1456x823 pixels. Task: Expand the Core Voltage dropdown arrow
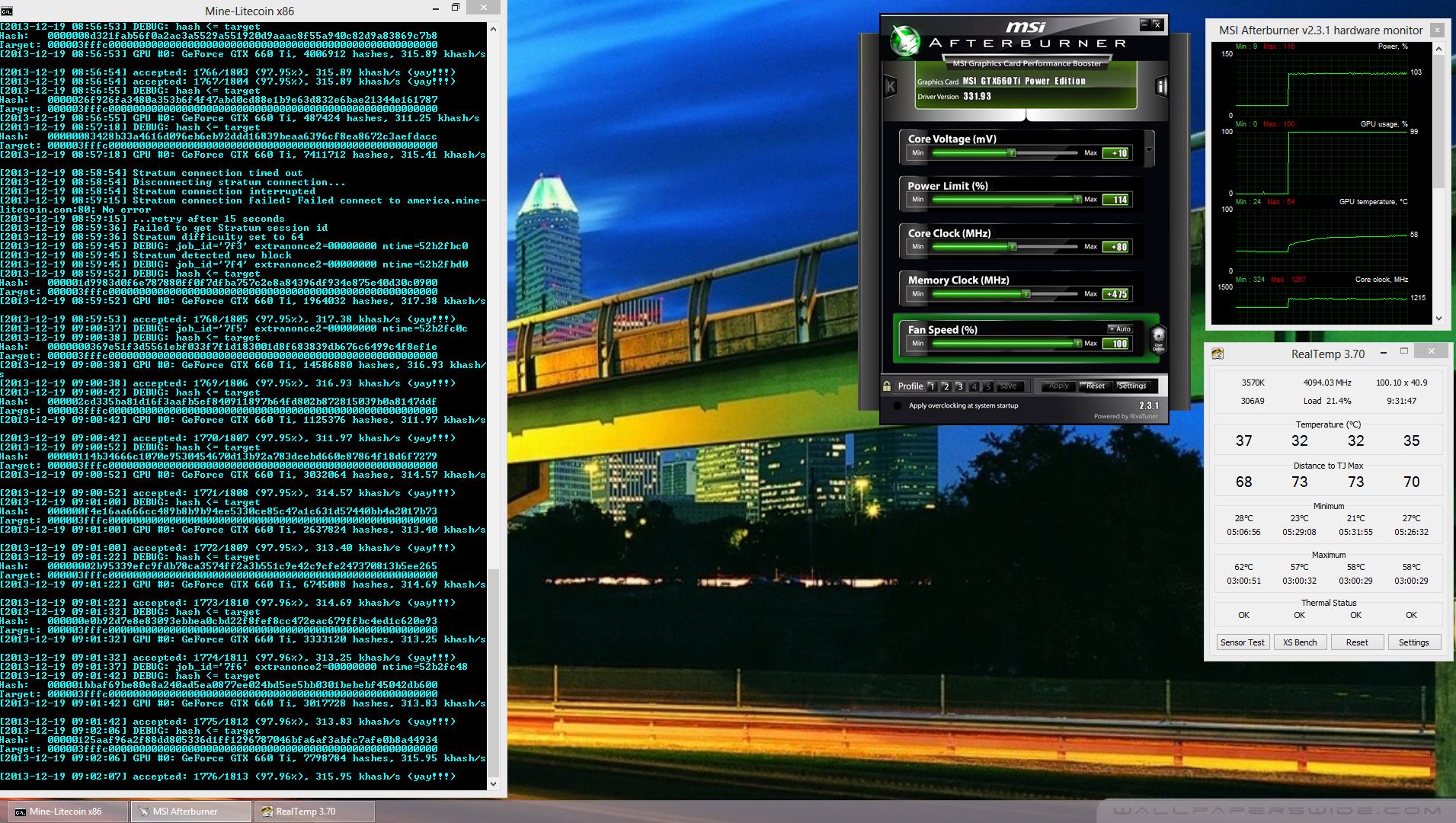[1149, 149]
